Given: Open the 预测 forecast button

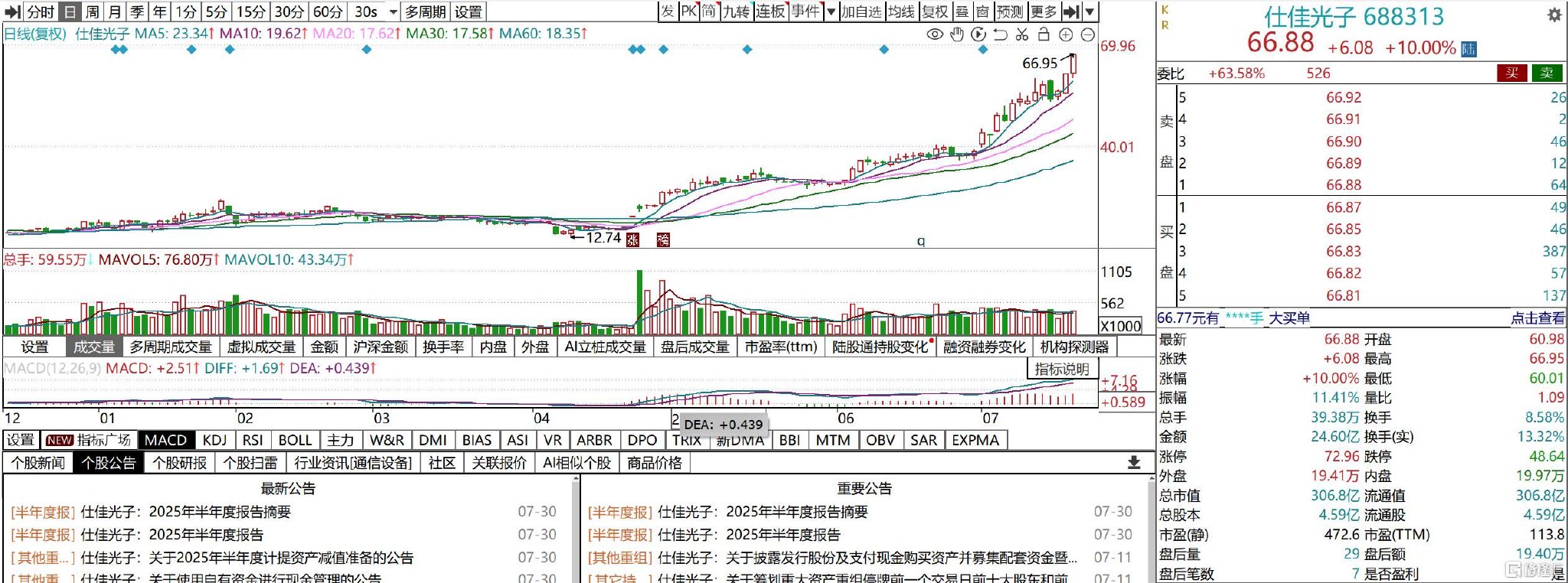Looking at the screenshot, I should click(1010, 11).
